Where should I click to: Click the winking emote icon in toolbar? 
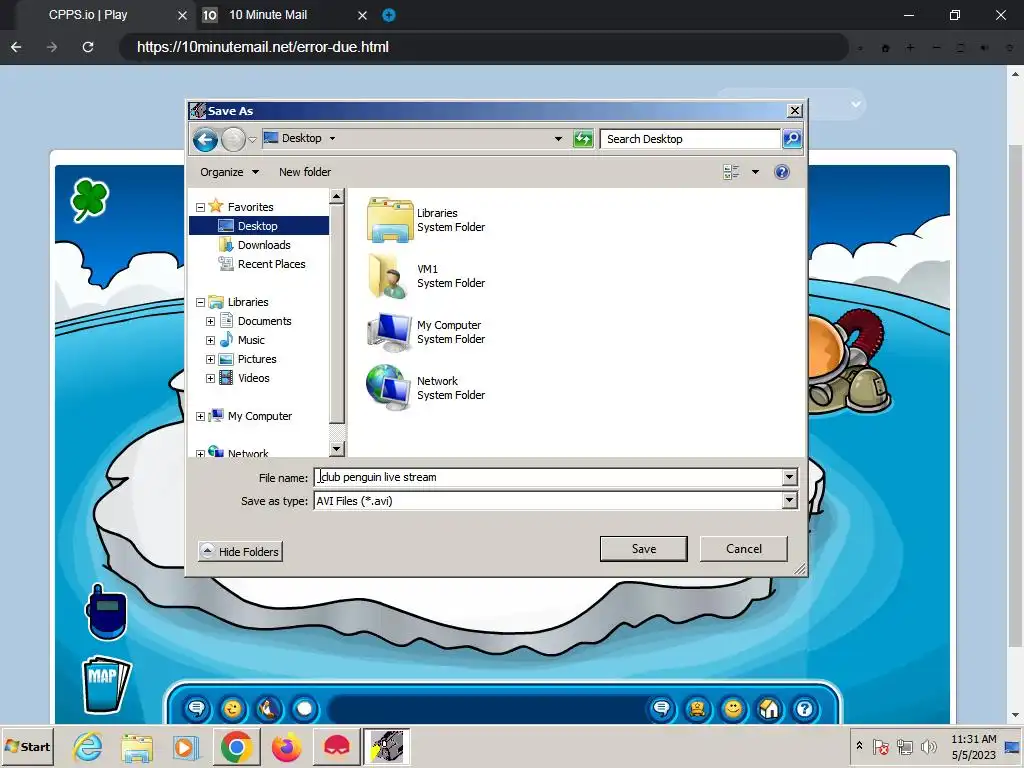(232, 709)
